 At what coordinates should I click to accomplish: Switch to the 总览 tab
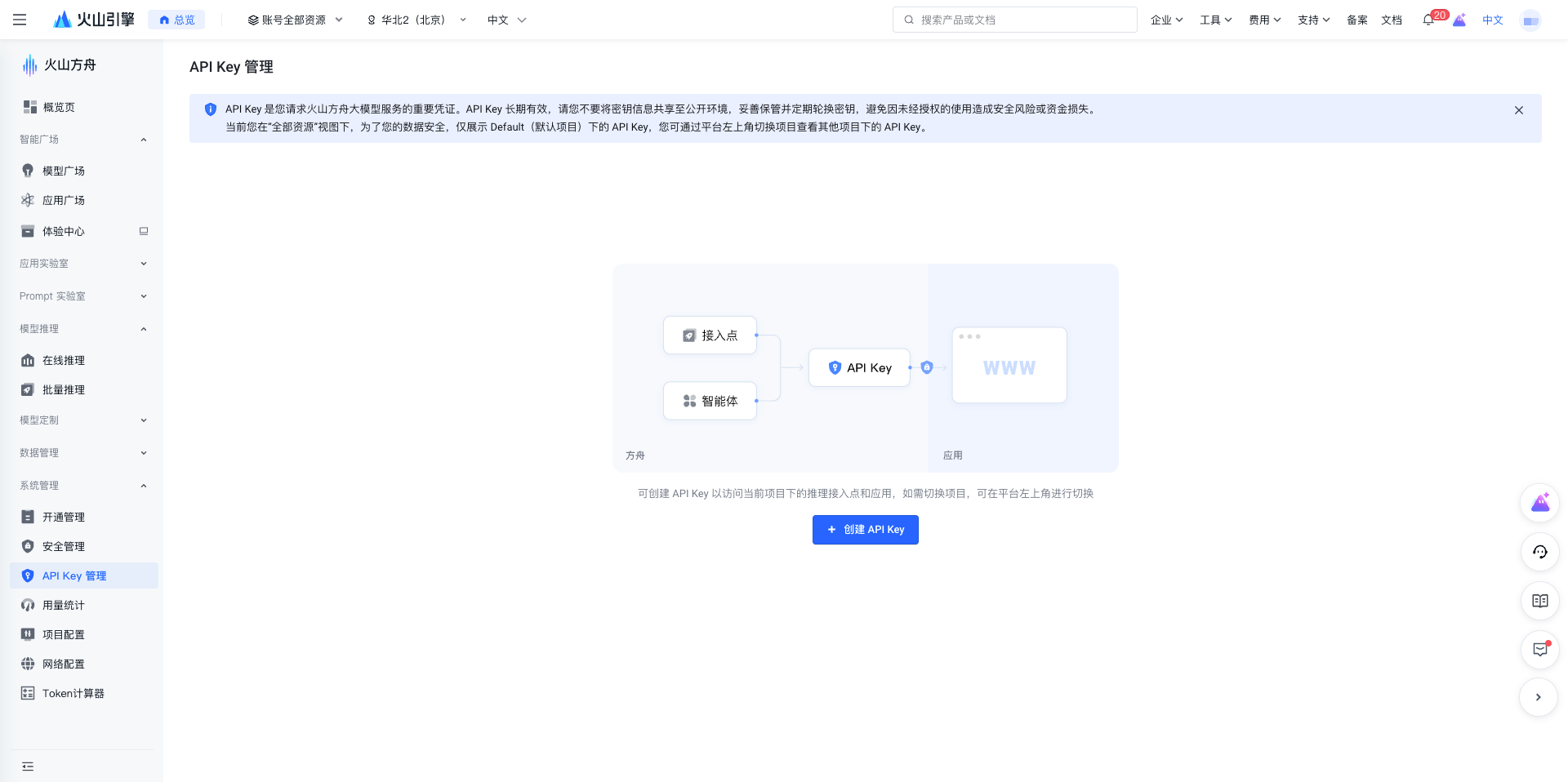(176, 19)
